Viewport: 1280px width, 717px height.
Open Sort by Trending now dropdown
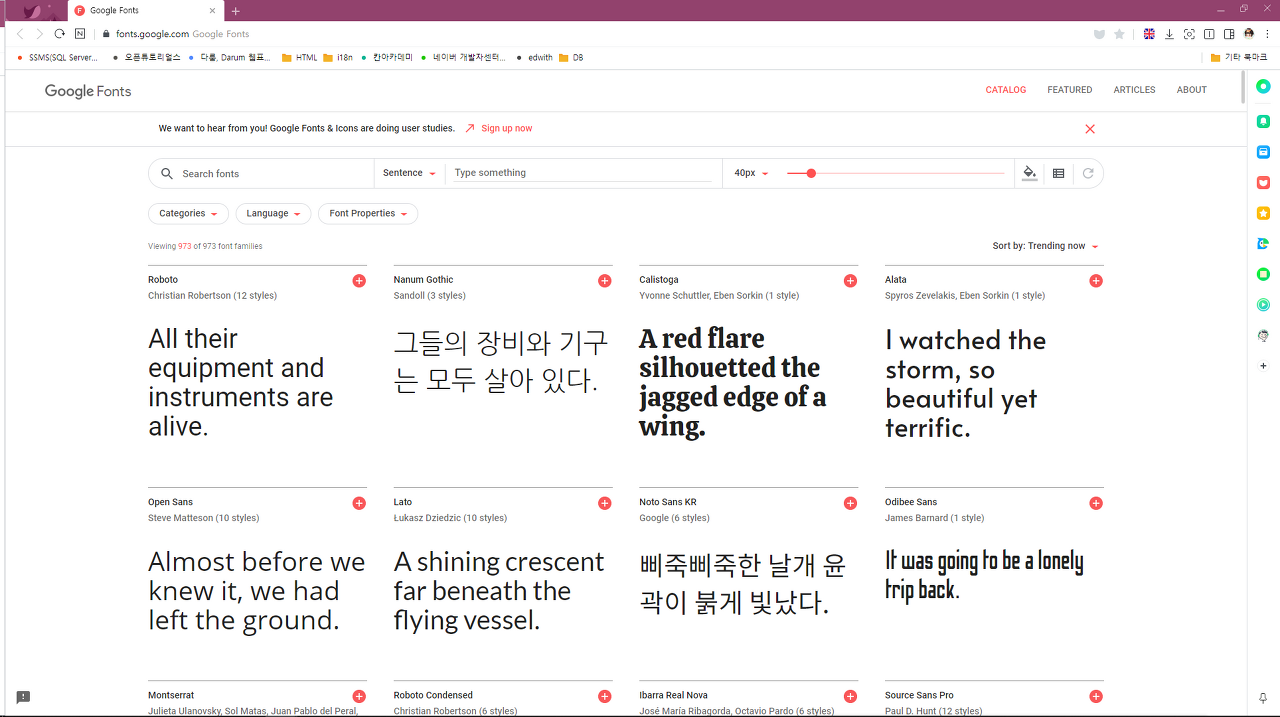pyautogui.click(x=1045, y=246)
